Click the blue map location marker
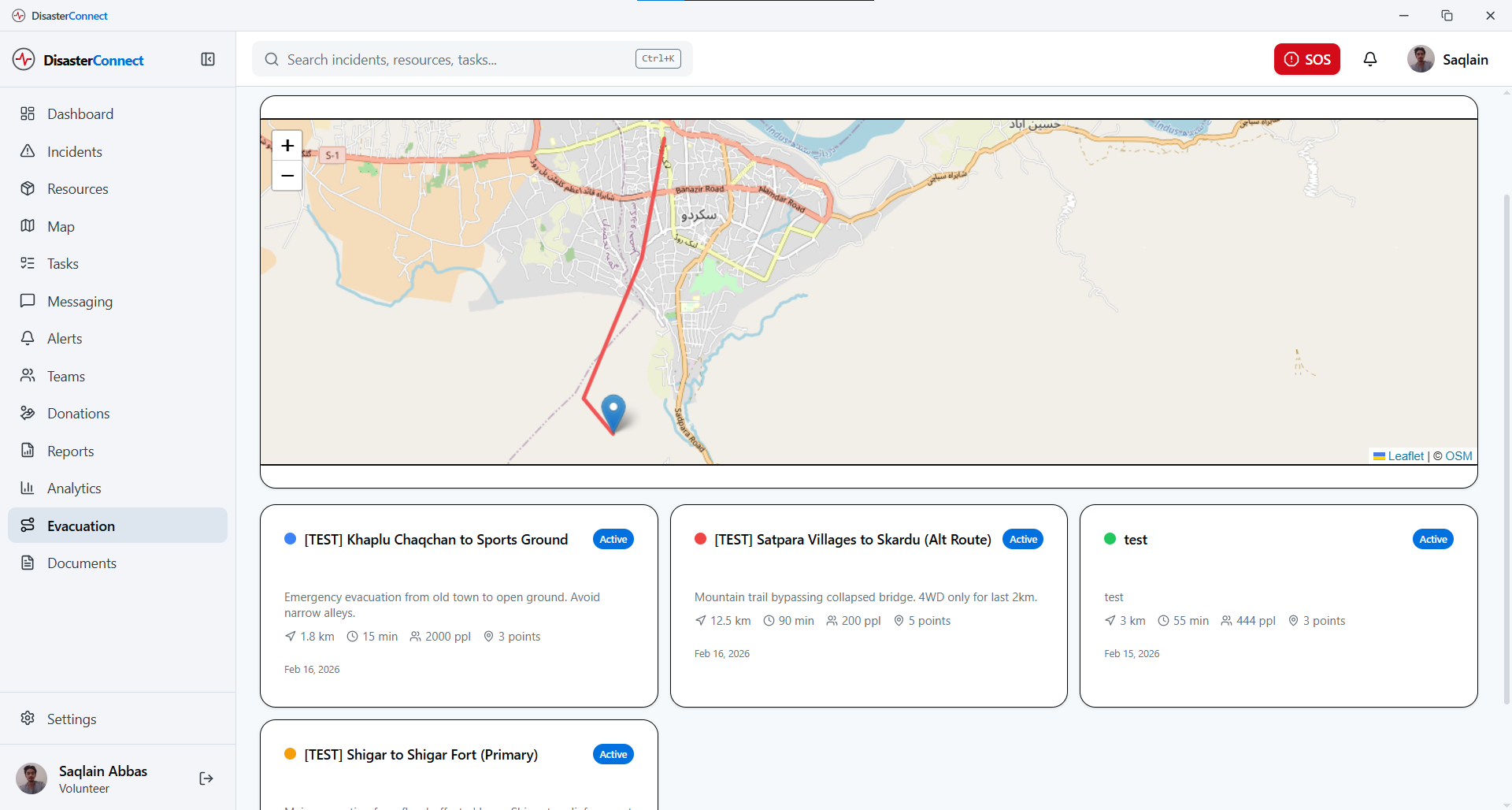Screen dimensions: 1512x810 613,411
